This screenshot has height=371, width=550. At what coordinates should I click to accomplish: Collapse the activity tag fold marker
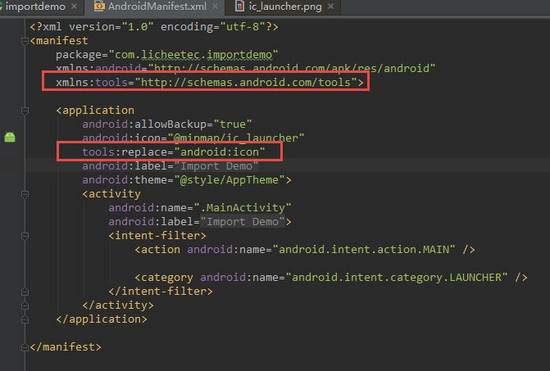click(x=25, y=195)
